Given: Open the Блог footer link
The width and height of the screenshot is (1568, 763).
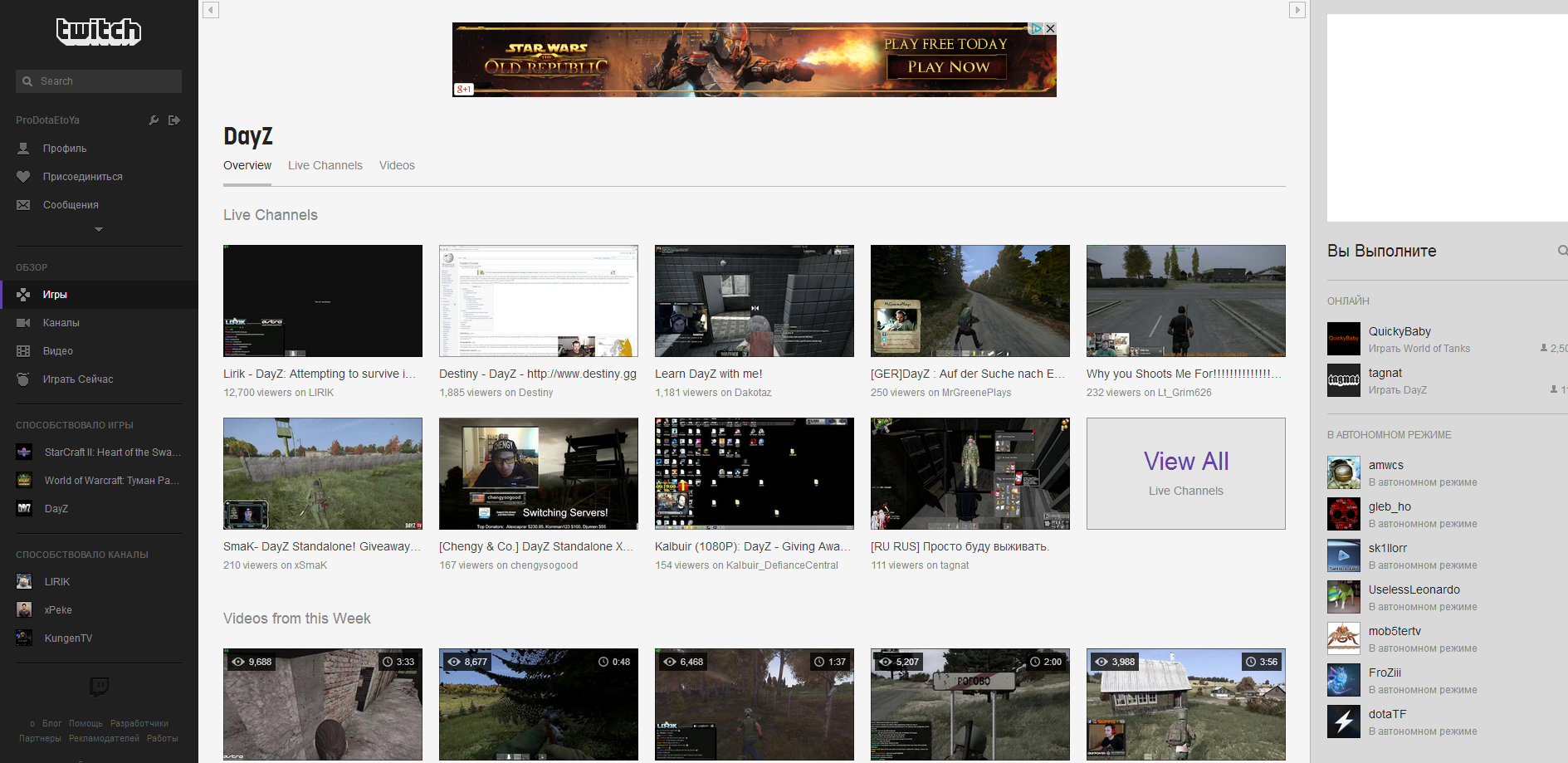Looking at the screenshot, I should [x=52, y=724].
